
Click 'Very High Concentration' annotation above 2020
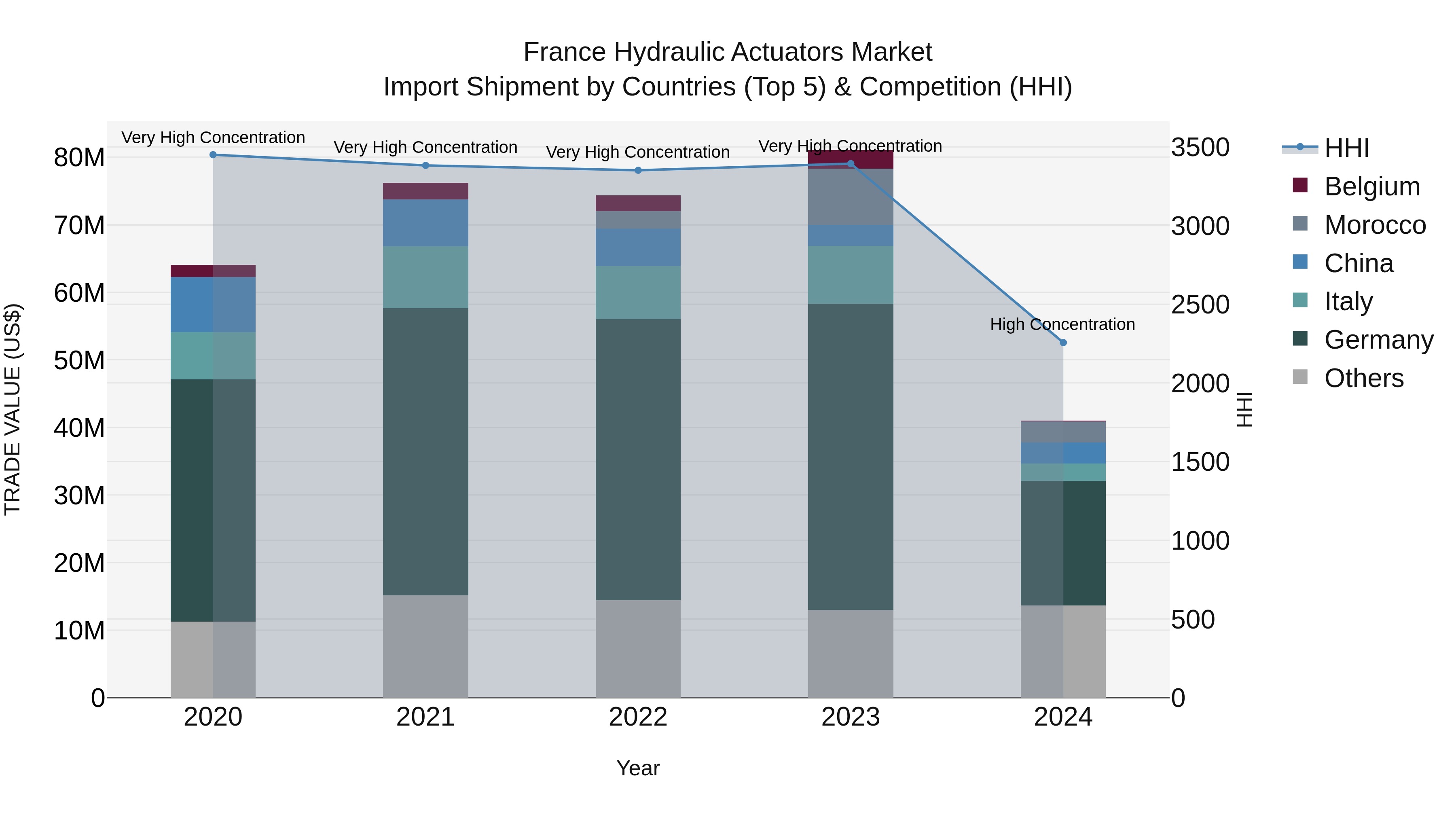click(x=213, y=138)
